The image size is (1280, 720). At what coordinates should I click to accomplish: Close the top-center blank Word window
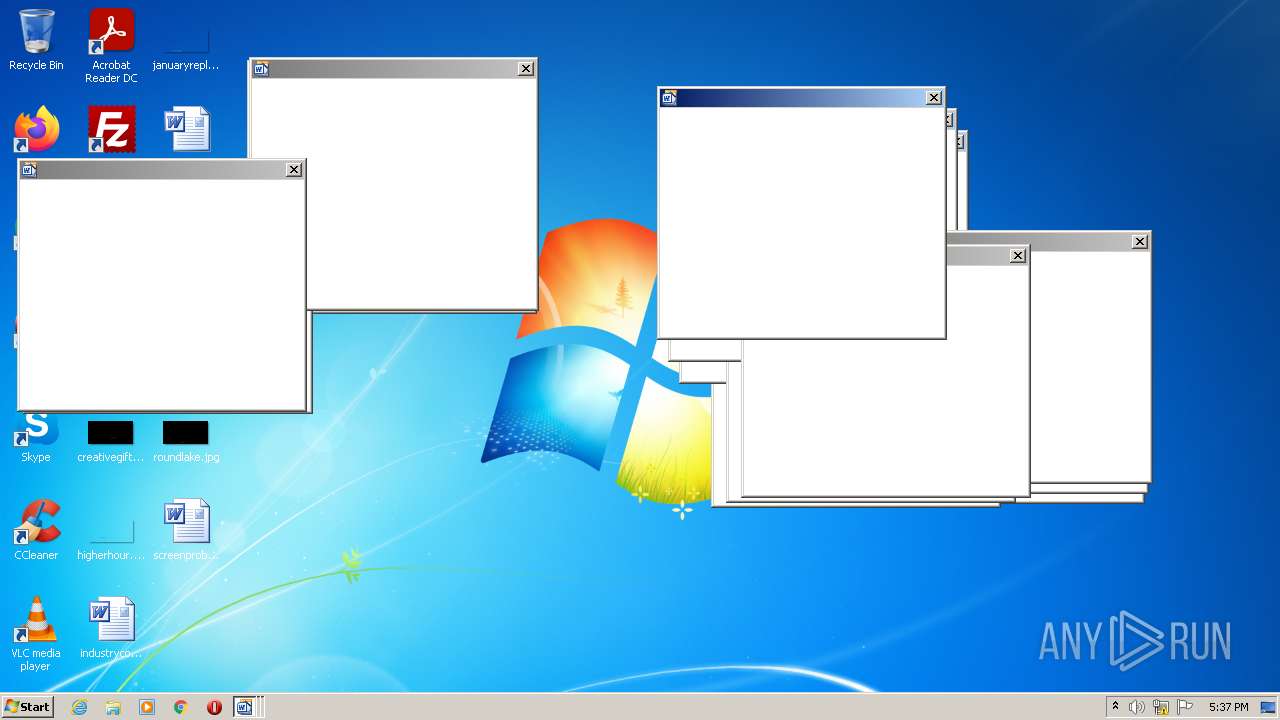[526, 68]
